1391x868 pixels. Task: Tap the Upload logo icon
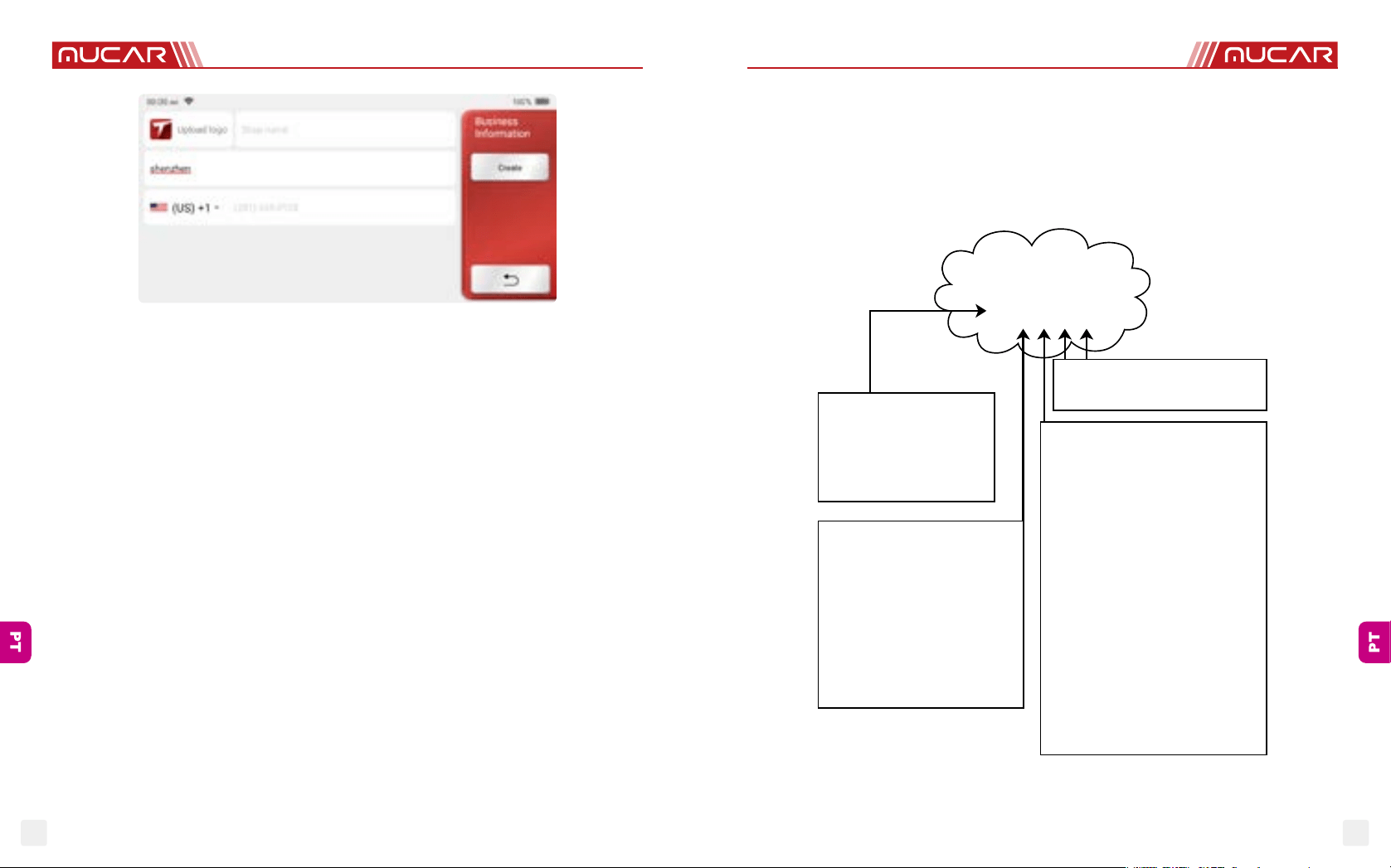pyautogui.click(x=161, y=129)
